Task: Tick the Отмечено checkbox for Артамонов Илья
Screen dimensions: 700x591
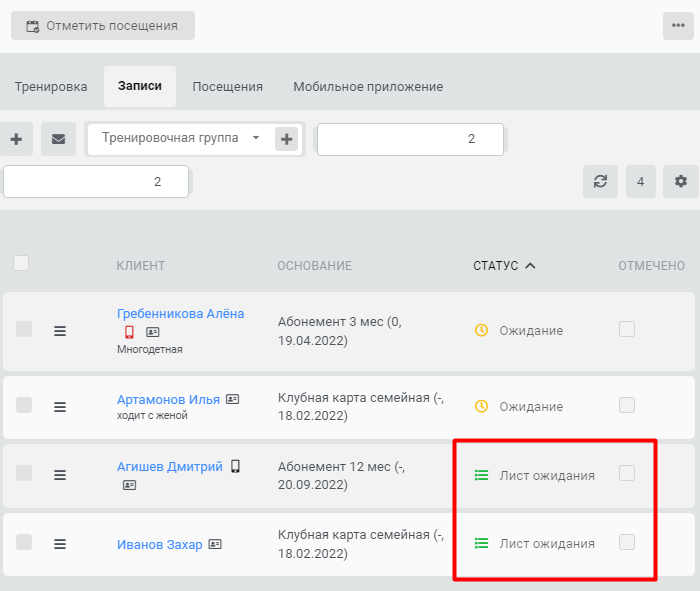Action: (627, 405)
